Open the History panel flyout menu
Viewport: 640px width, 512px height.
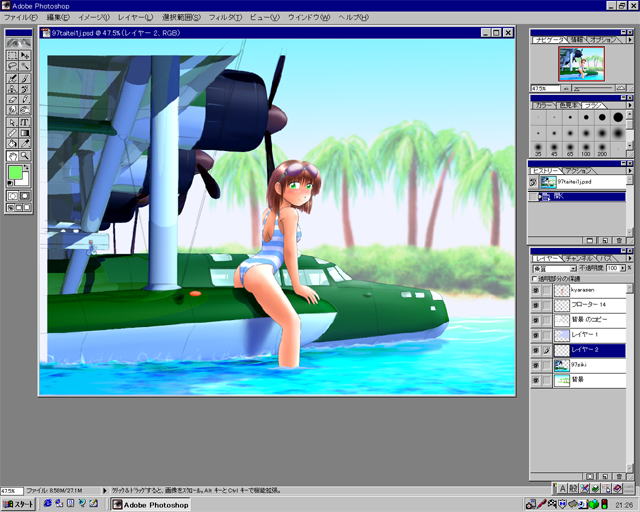click(630, 171)
